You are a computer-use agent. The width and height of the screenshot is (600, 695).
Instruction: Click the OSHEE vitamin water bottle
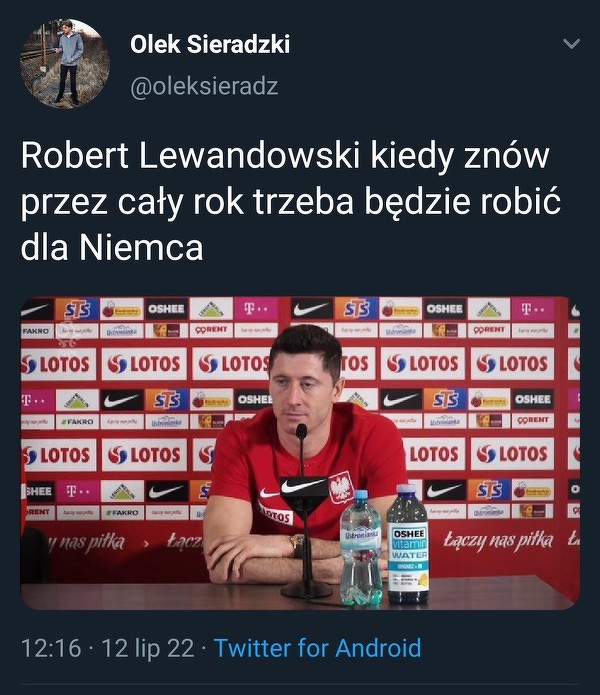click(x=407, y=544)
